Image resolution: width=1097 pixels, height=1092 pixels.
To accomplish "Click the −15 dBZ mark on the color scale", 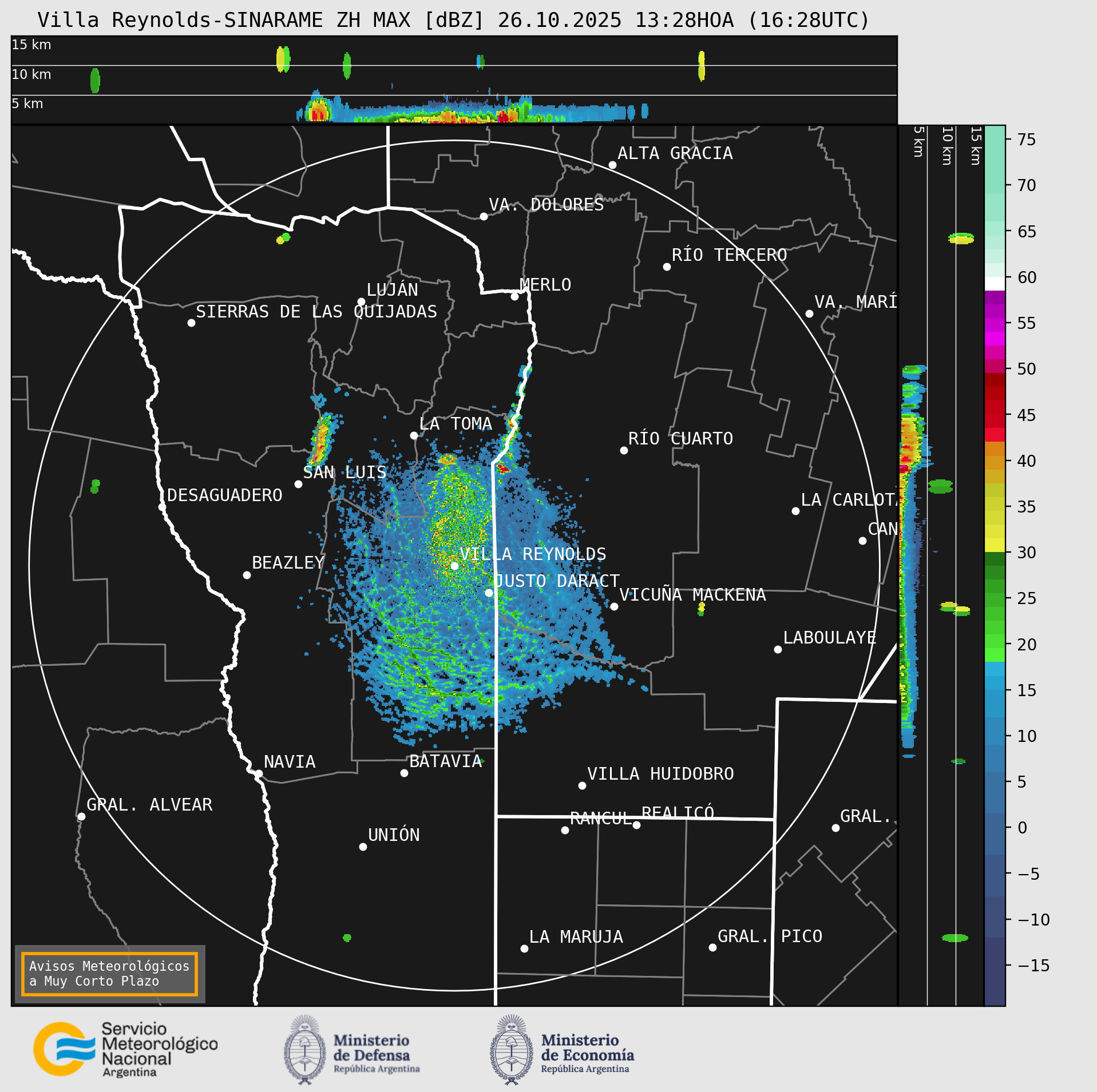I will (1033, 966).
